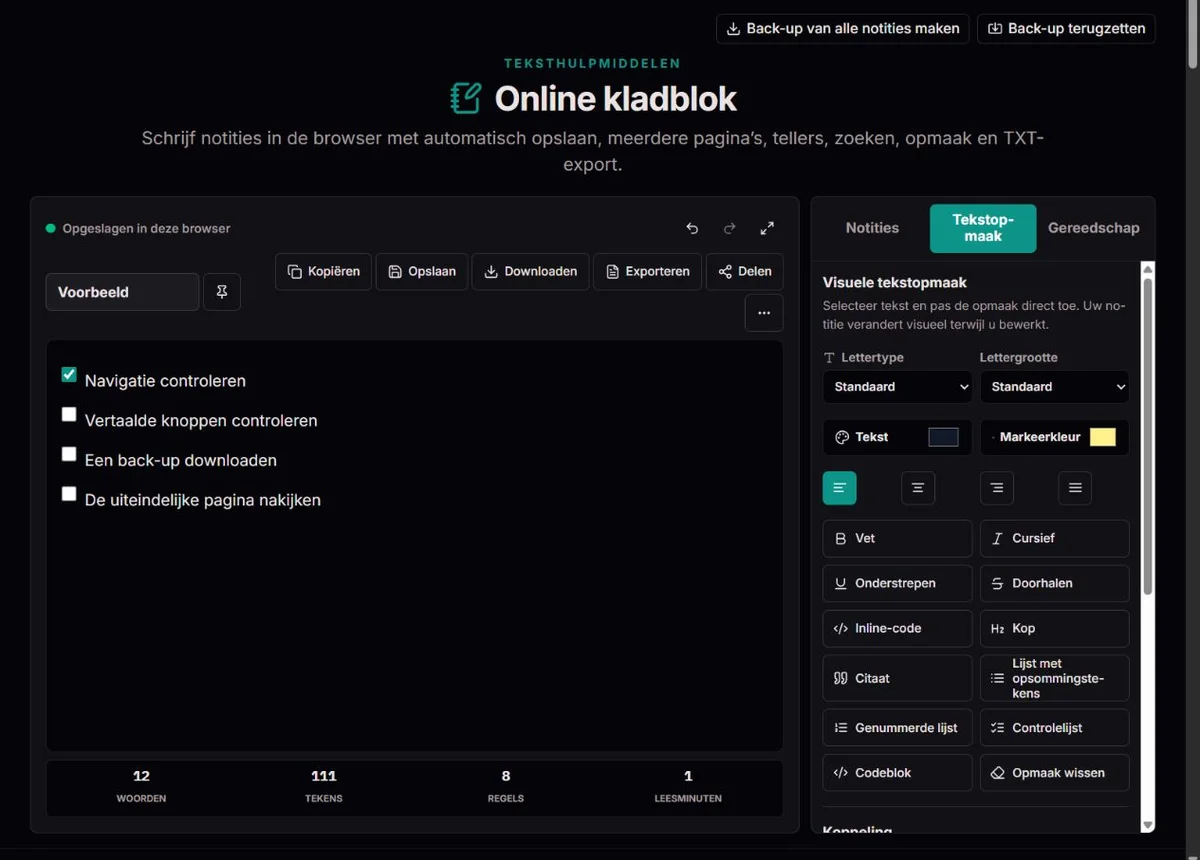Check 'Een back-up downloaden' checkbox

69,454
